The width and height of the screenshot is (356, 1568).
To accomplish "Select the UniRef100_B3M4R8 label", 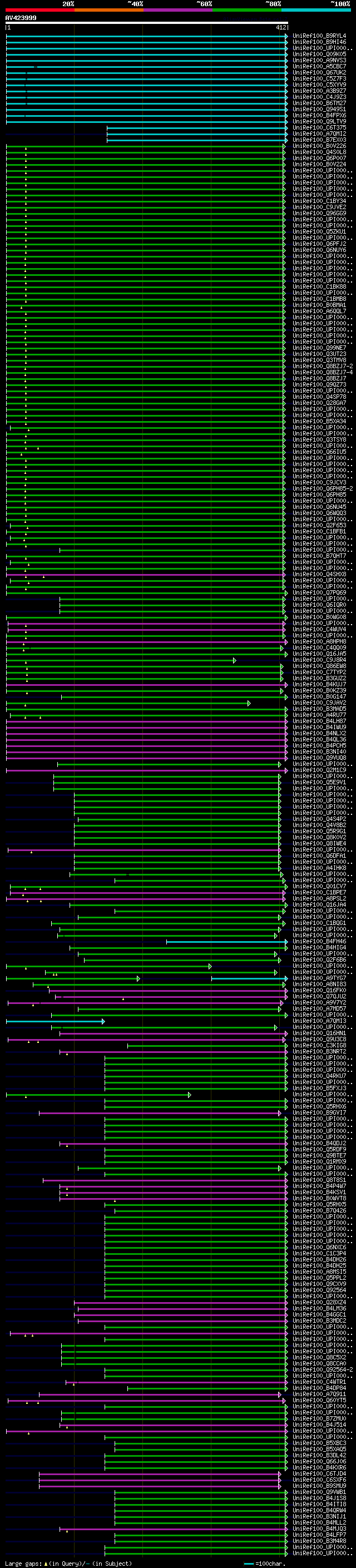I will click(x=319, y=1541).
